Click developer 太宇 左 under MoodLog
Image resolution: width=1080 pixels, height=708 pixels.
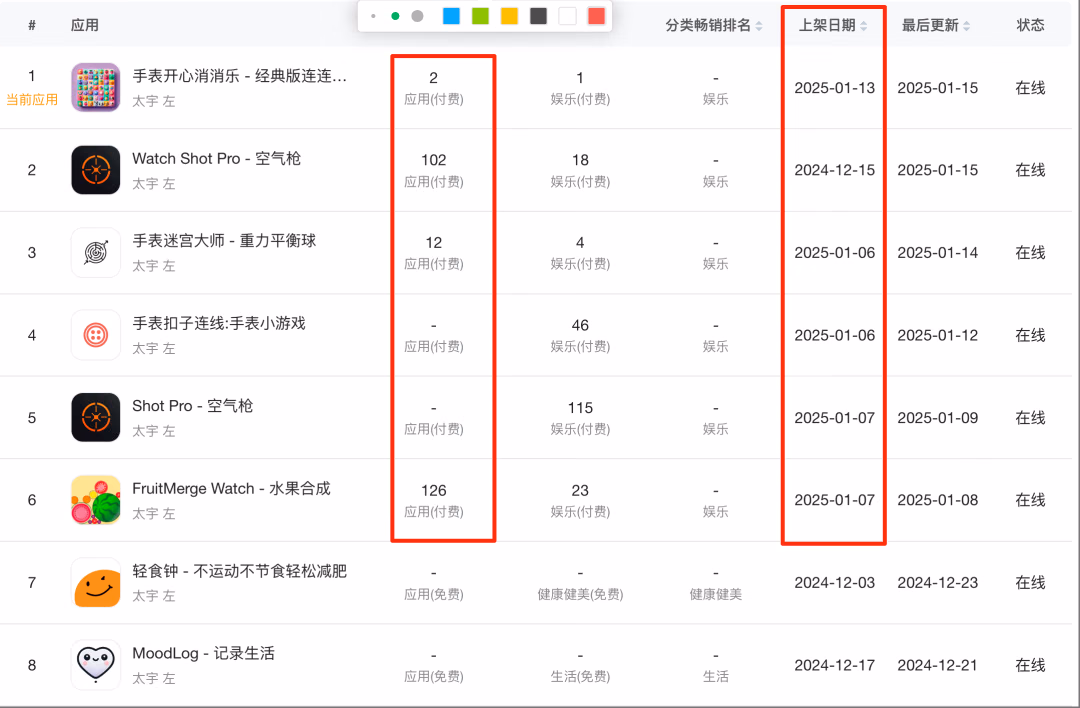click(x=154, y=678)
